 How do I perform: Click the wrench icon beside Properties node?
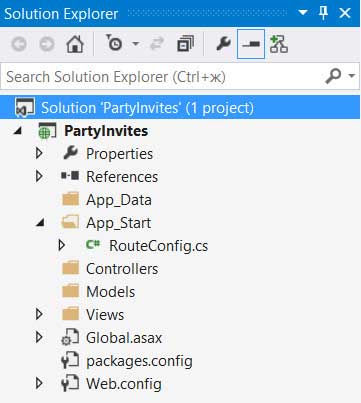(x=70, y=153)
